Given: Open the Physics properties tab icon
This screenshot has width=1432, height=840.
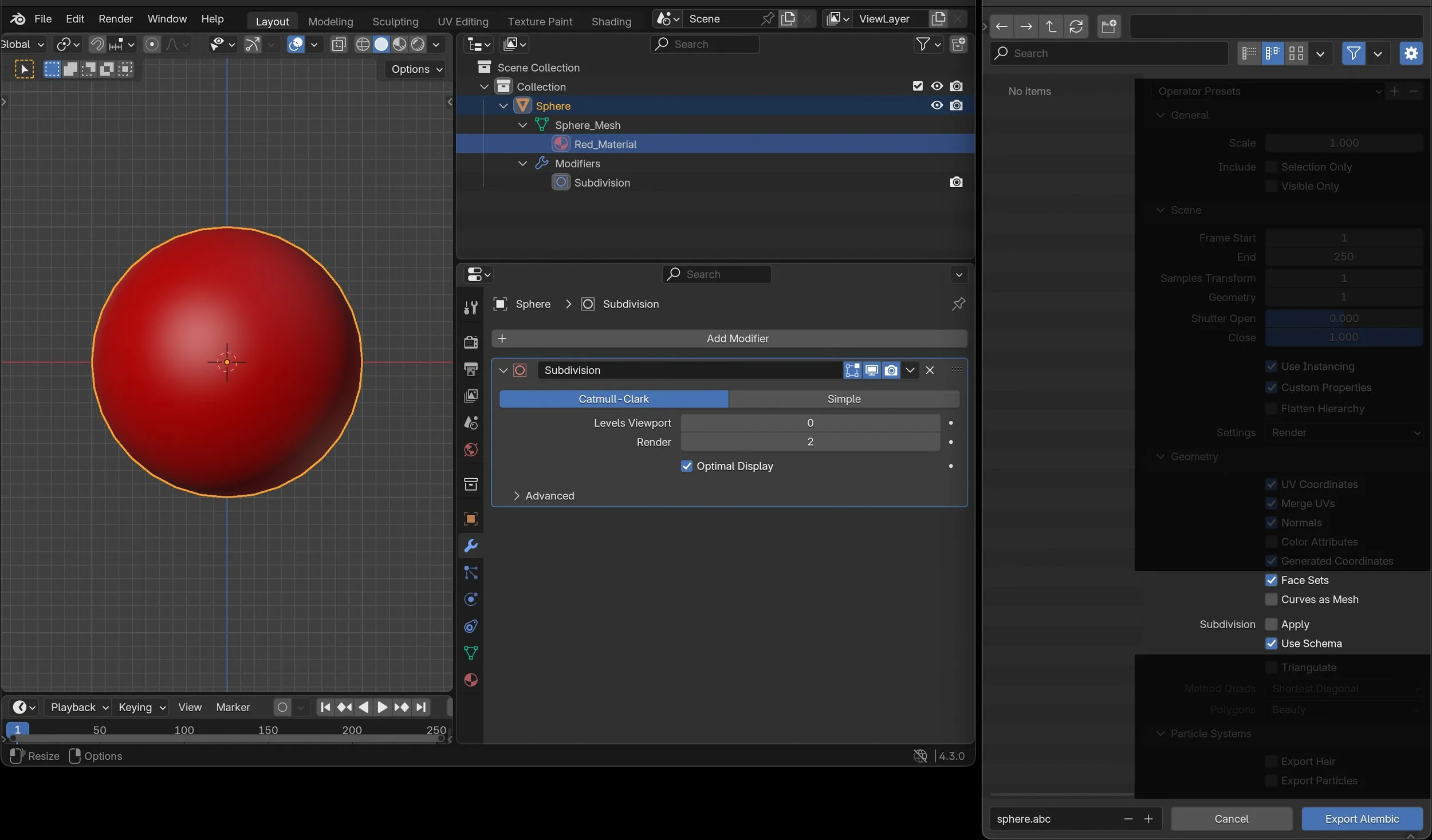Looking at the screenshot, I should 471,600.
